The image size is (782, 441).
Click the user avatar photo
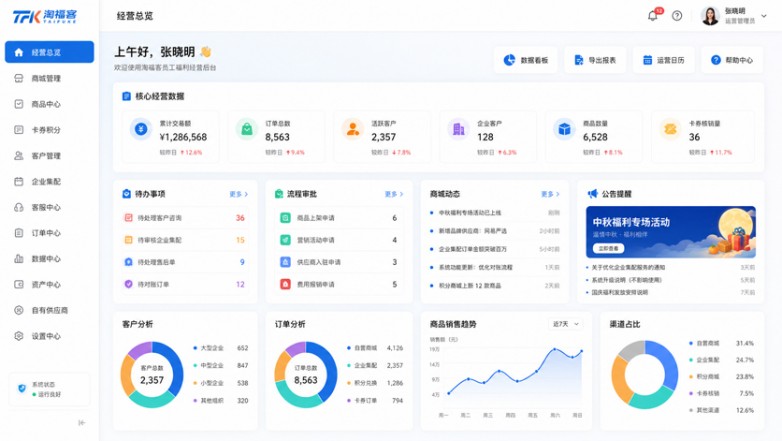(710, 16)
